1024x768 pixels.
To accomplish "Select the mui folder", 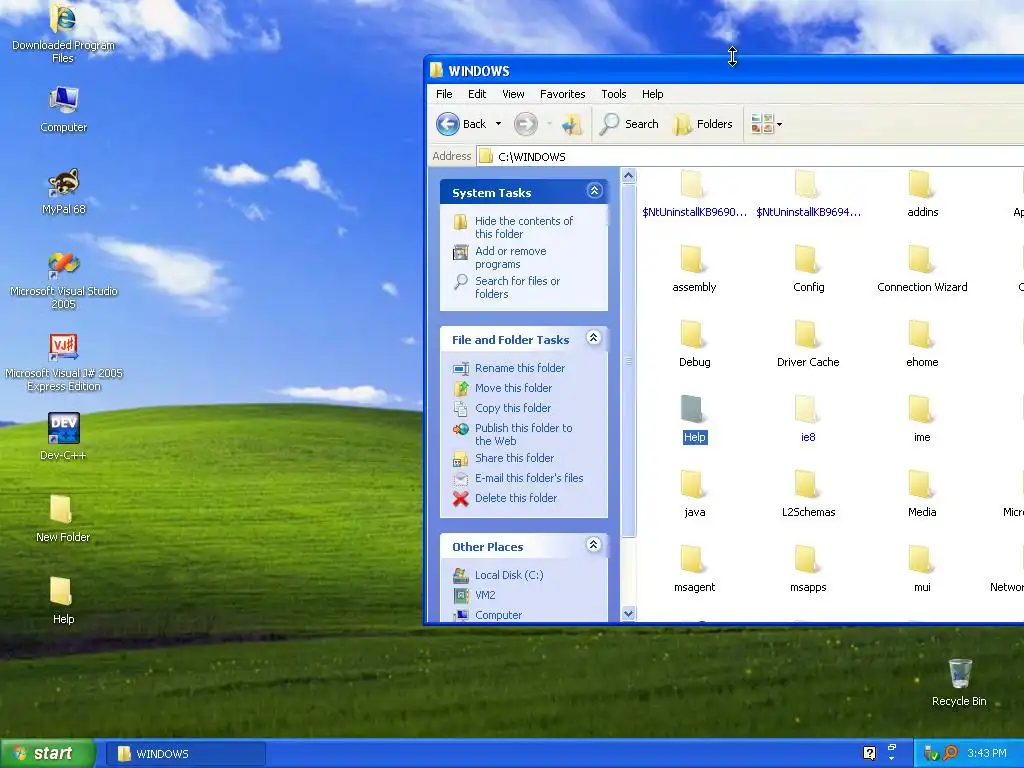I will coord(922,569).
